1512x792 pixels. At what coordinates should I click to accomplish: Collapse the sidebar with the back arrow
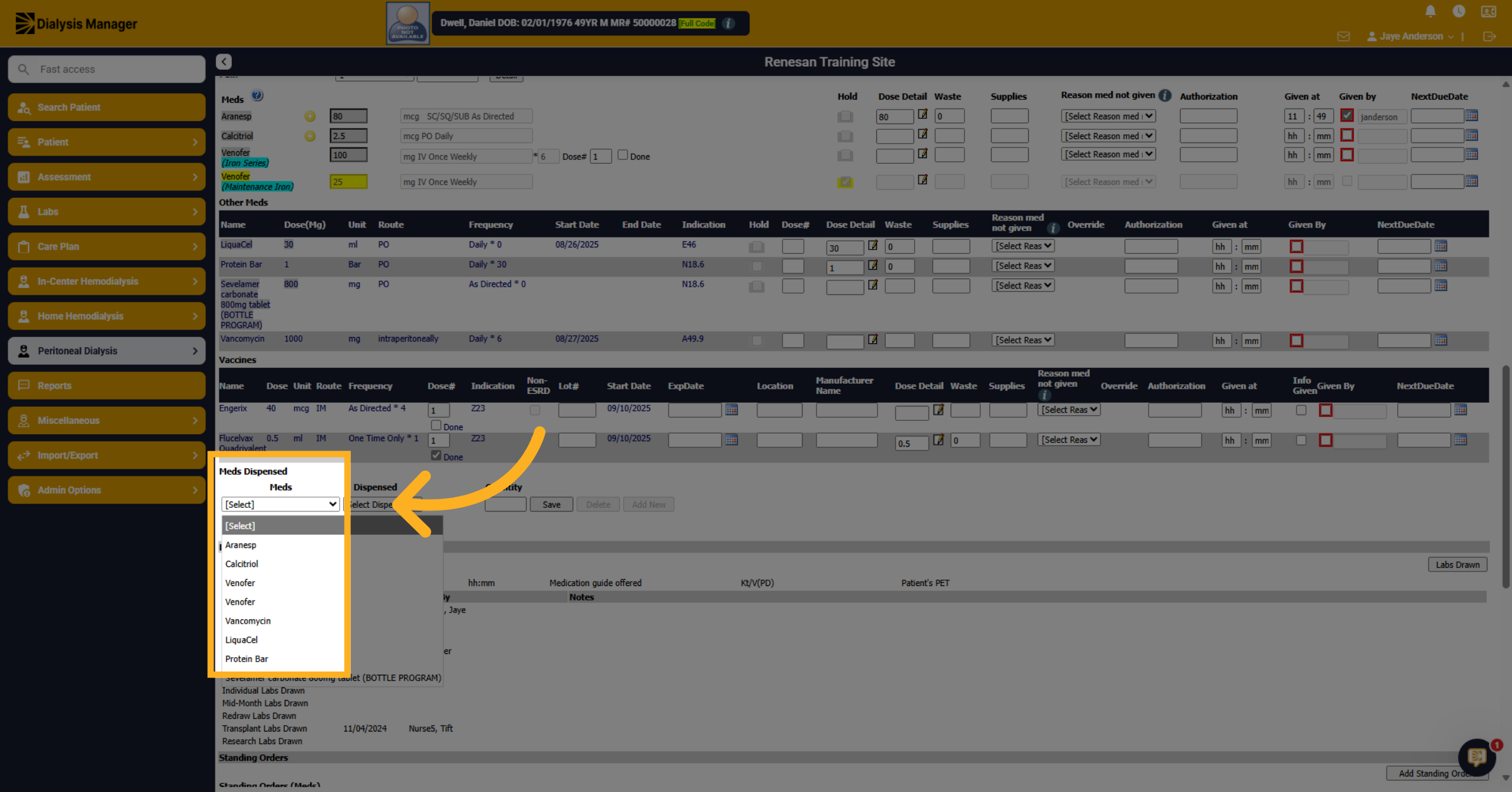coord(224,62)
